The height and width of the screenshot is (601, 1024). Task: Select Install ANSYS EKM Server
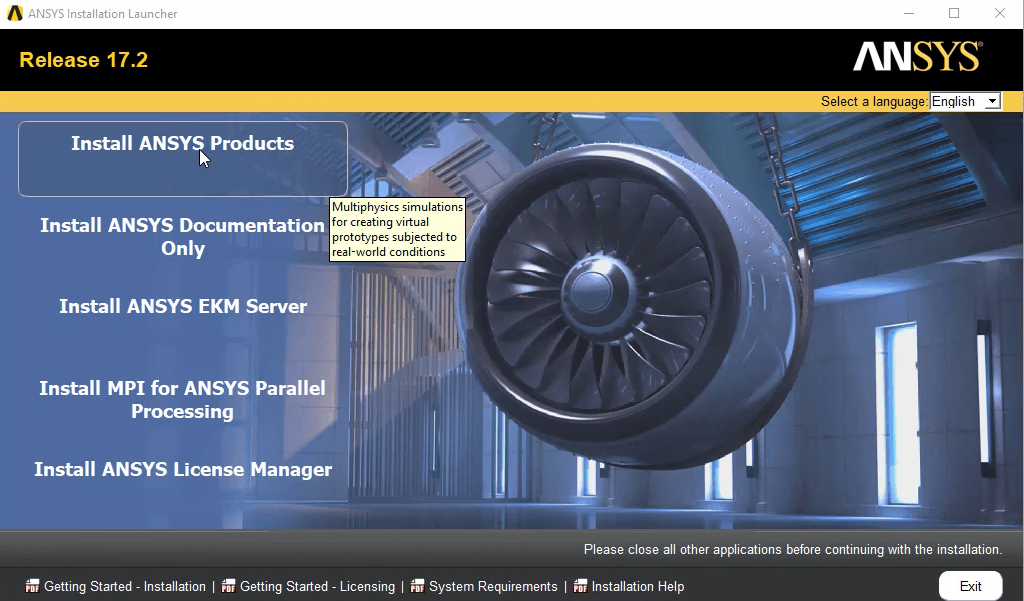183,306
